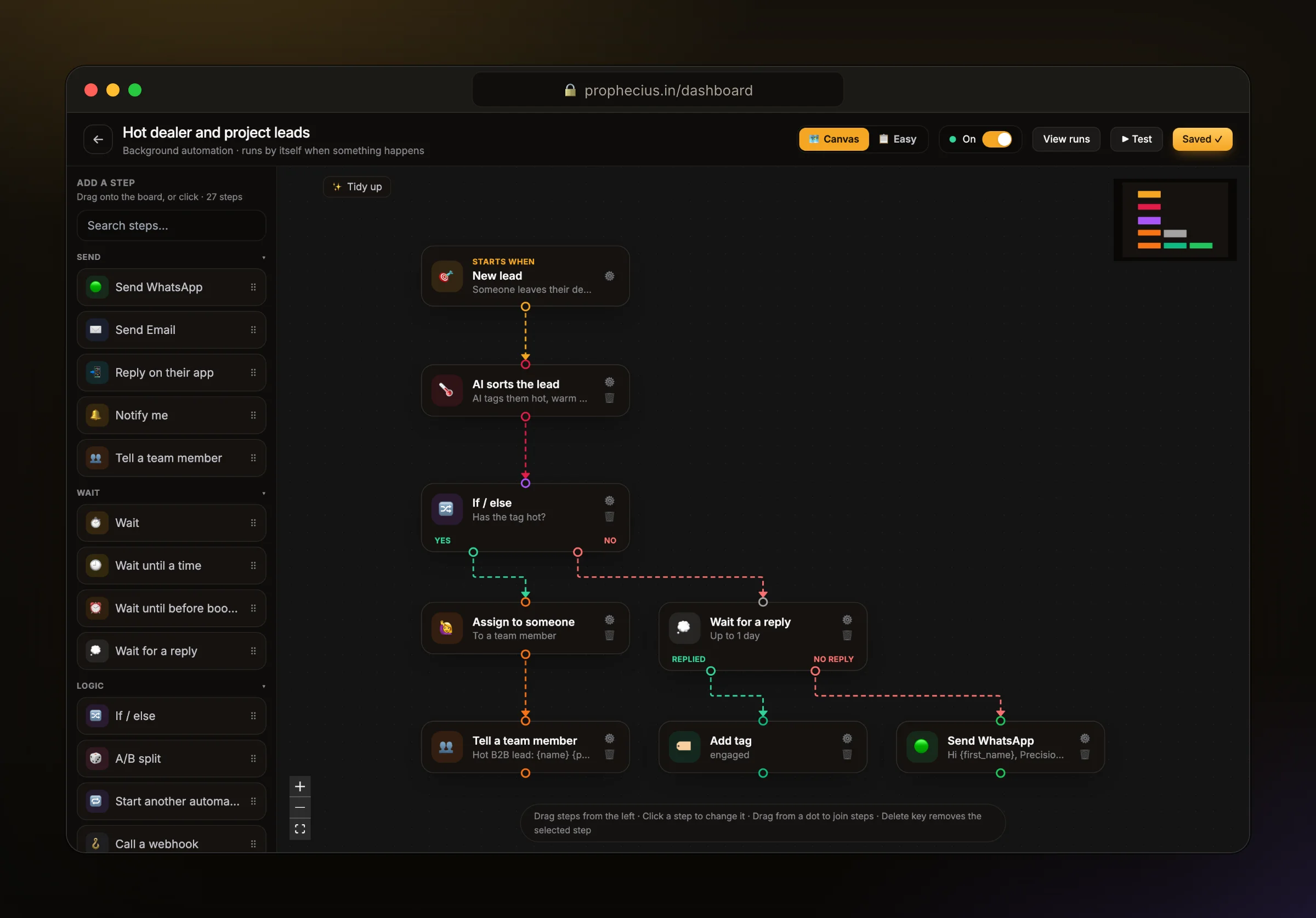Select the New lead trigger node

[x=525, y=276]
